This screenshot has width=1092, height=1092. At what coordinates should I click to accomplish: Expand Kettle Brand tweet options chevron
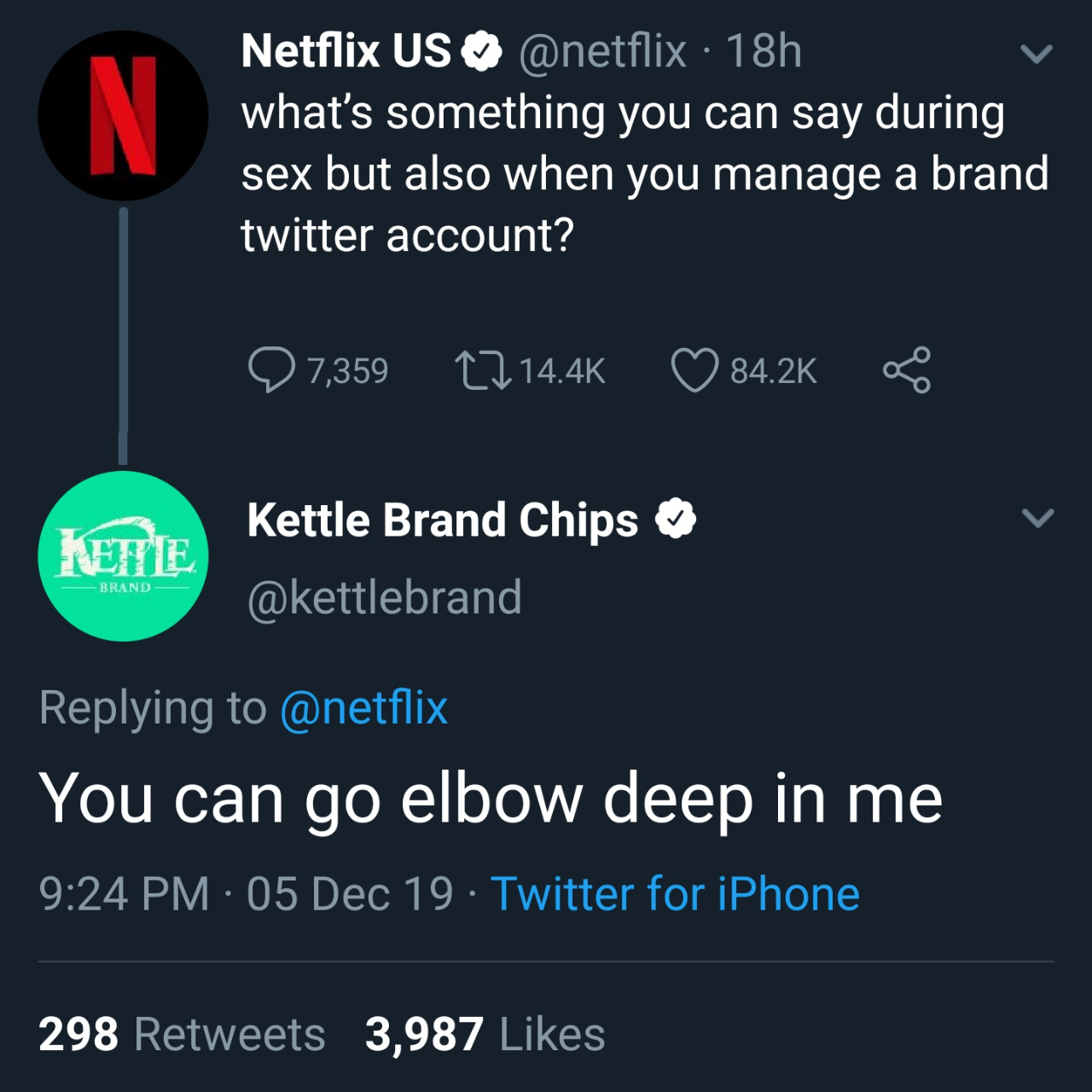1037,518
